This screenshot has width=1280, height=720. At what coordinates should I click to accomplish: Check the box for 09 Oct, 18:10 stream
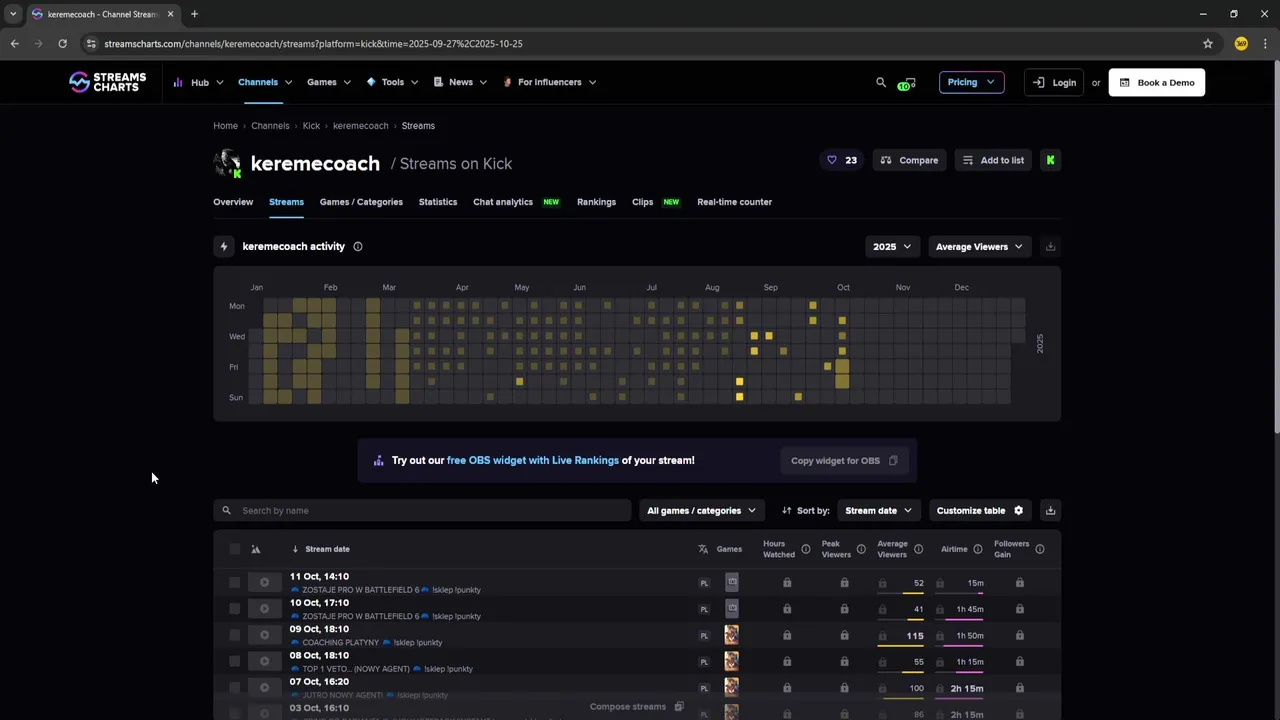pyautogui.click(x=234, y=635)
